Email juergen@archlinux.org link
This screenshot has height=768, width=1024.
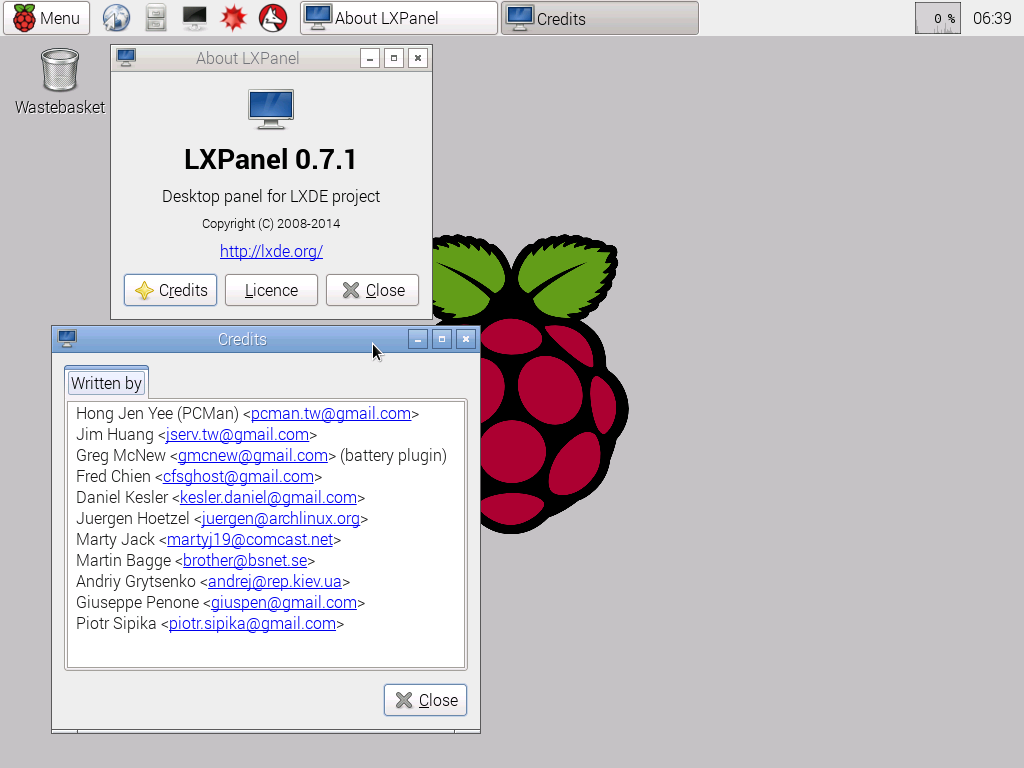tap(281, 518)
